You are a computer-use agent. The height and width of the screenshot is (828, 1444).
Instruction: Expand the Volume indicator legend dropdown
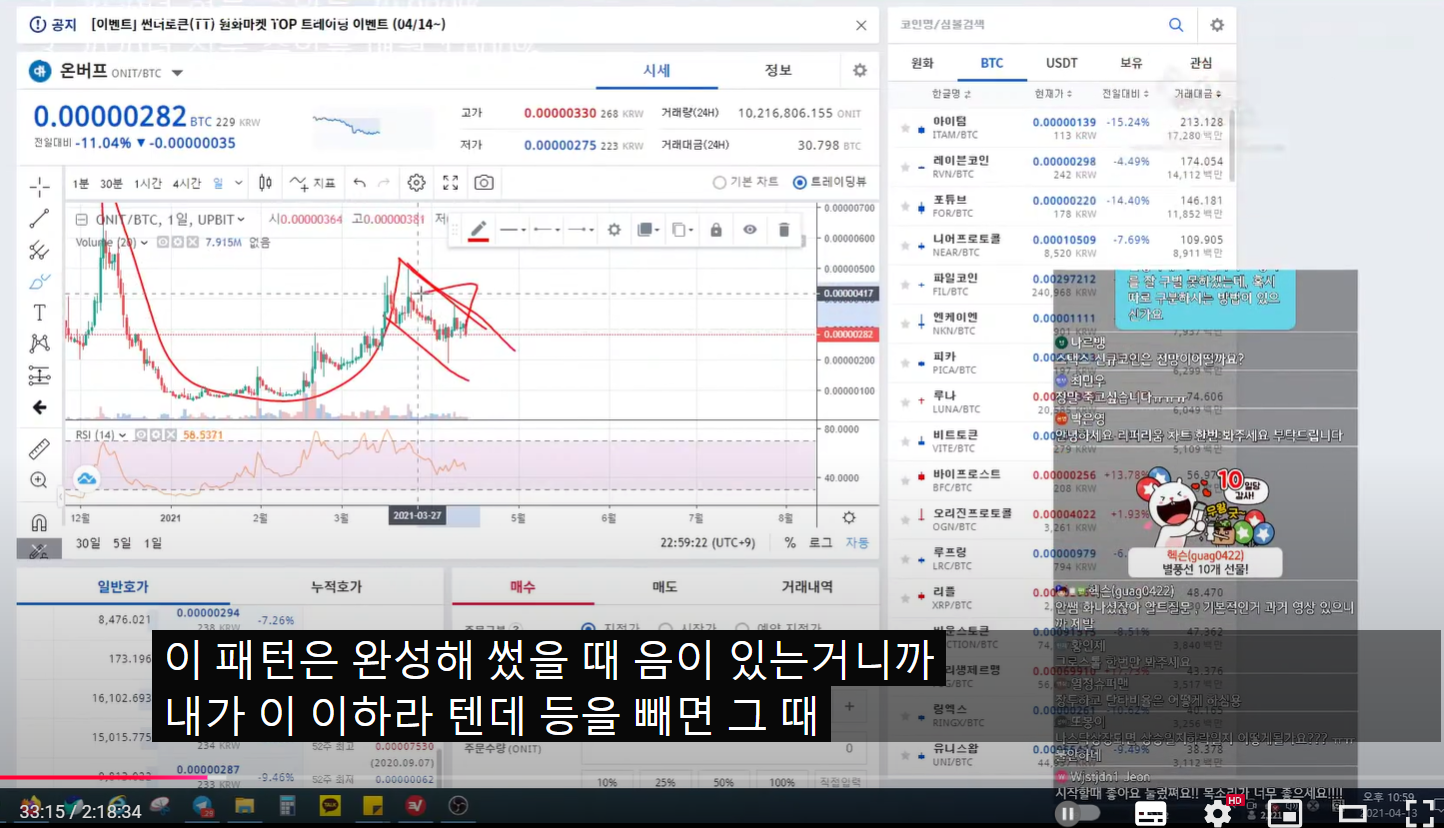coord(144,242)
